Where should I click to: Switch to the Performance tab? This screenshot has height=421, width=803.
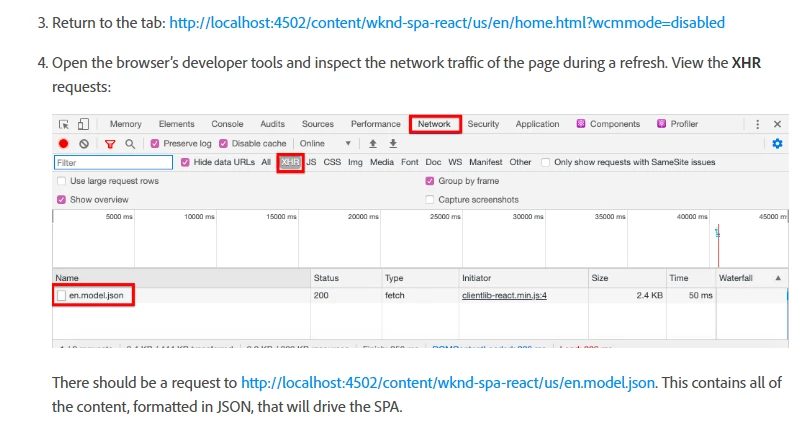click(375, 124)
